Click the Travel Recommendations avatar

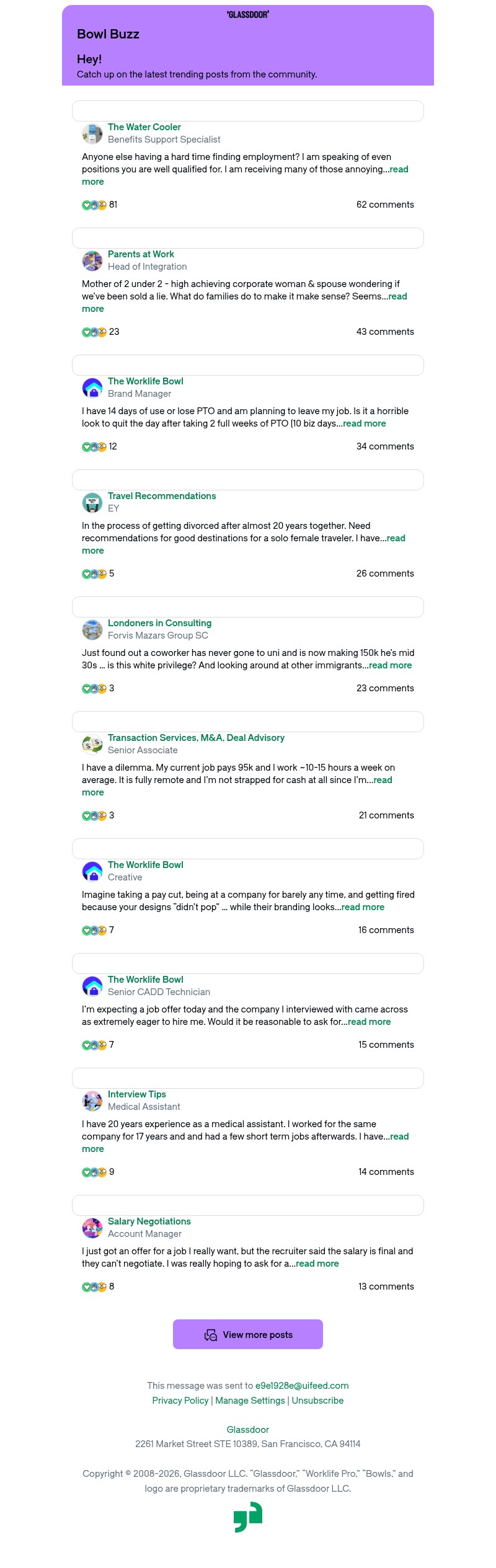pyautogui.click(x=92, y=502)
